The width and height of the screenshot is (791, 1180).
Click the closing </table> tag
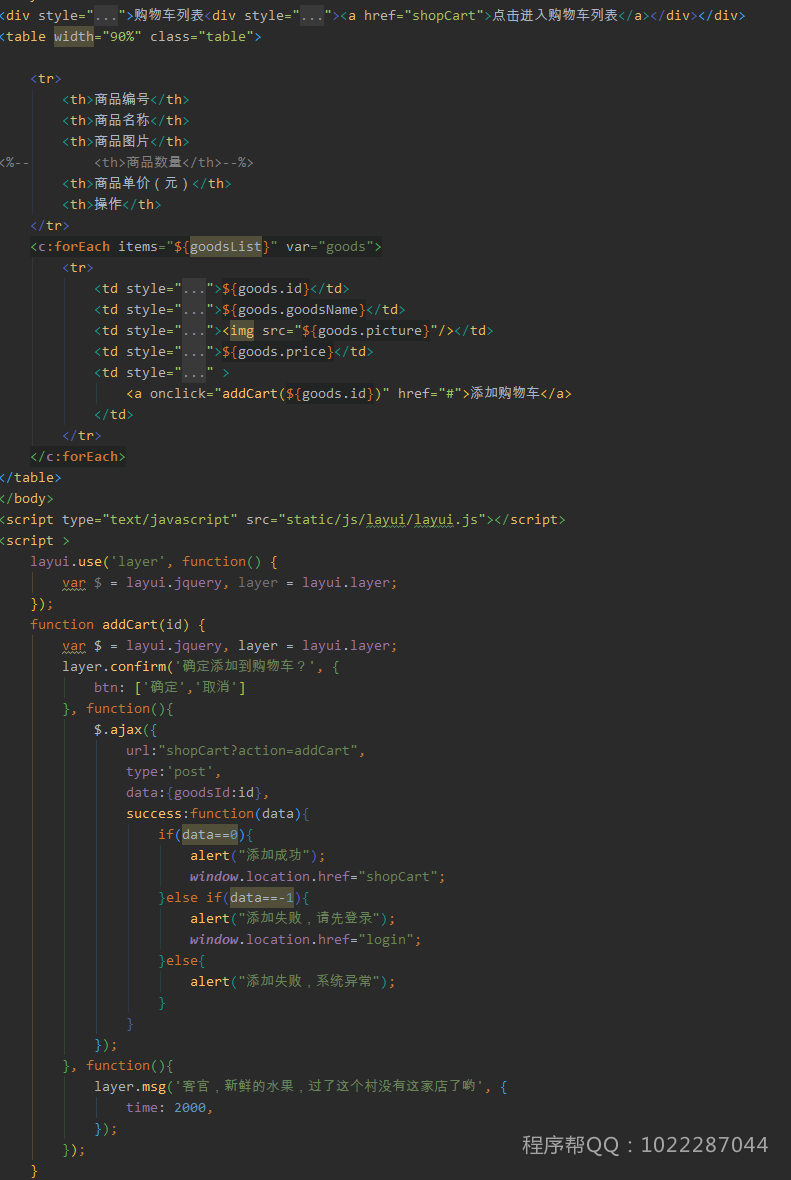point(31,478)
